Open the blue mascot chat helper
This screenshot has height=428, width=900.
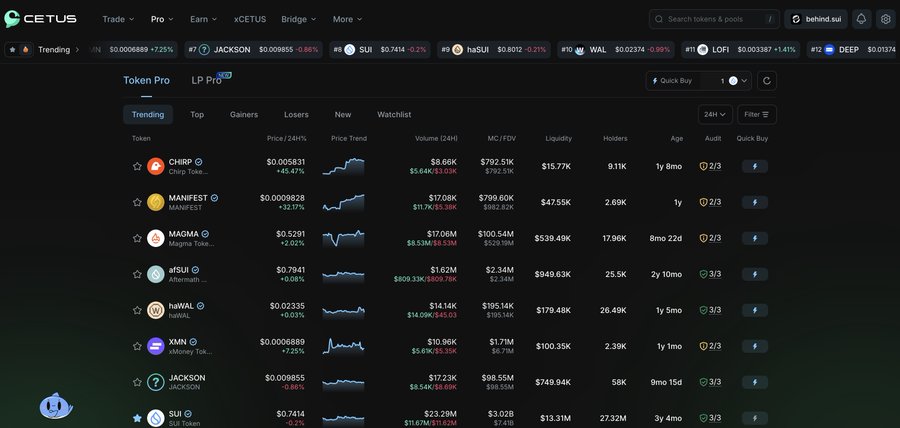(56, 406)
